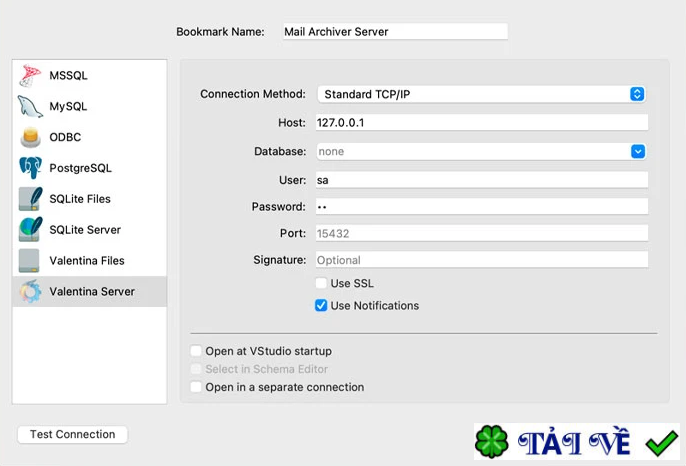Open the Connection Method dropdown
This screenshot has height=466, width=686.
(481, 94)
